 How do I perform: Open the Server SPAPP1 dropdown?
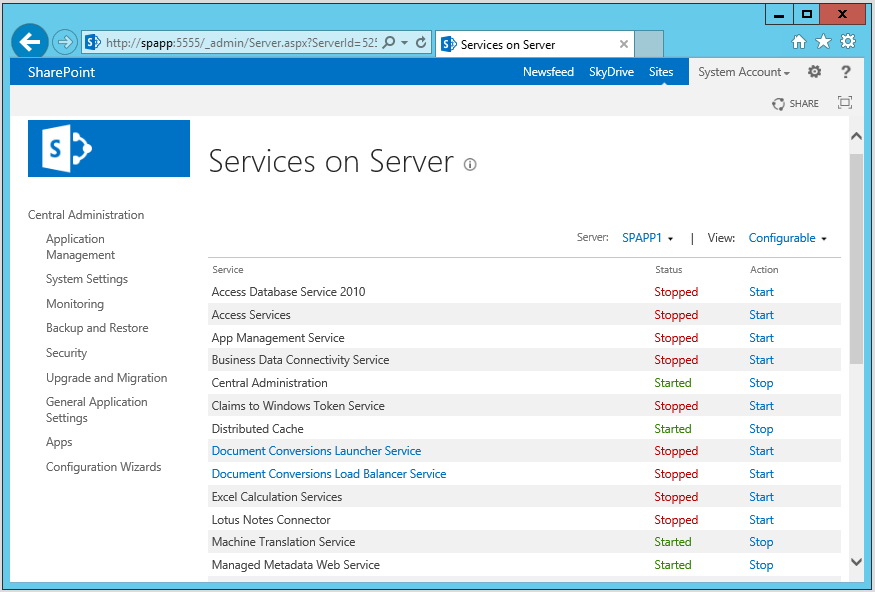(647, 238)
